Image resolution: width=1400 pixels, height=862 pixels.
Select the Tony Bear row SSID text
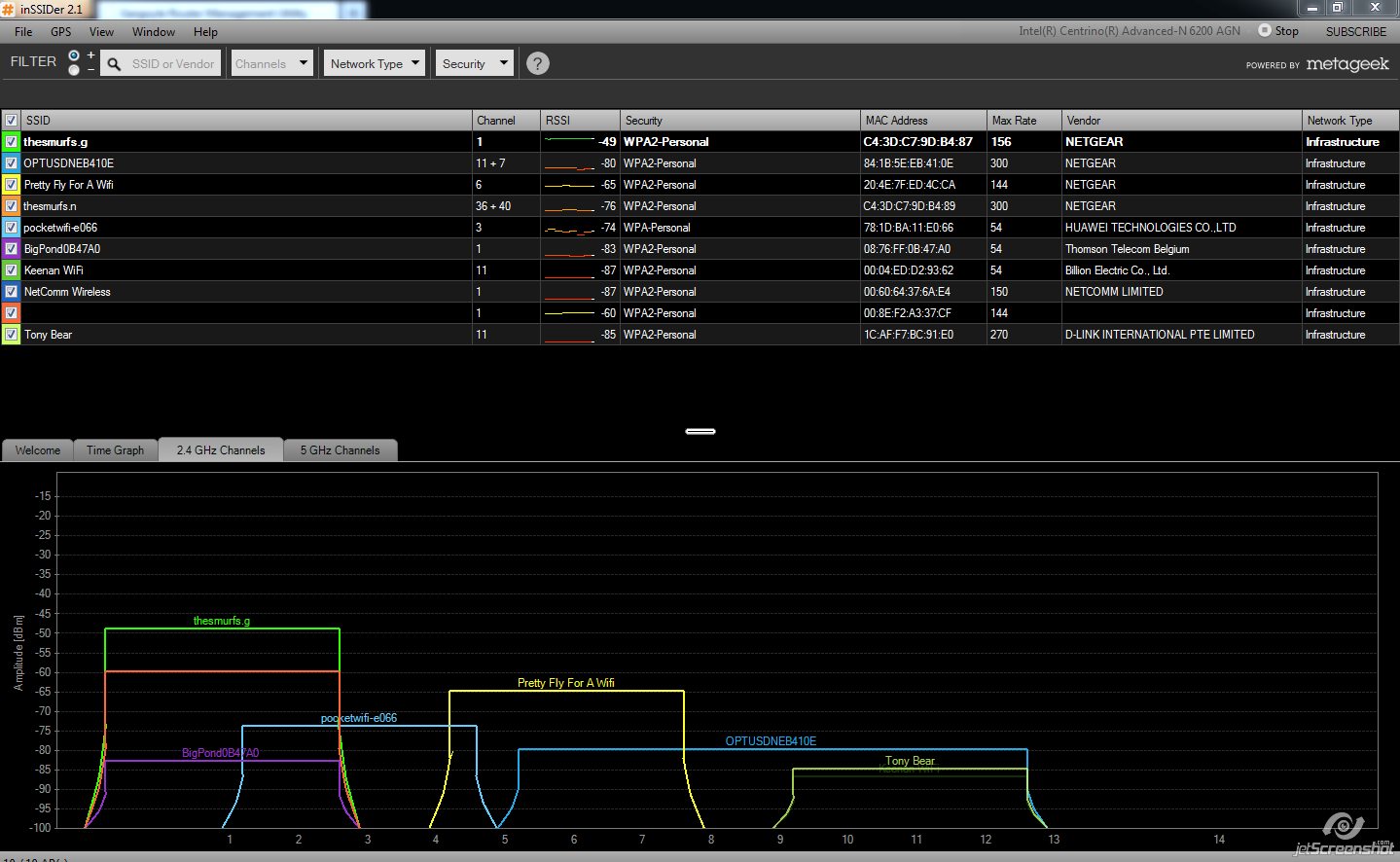click(48, 335)
